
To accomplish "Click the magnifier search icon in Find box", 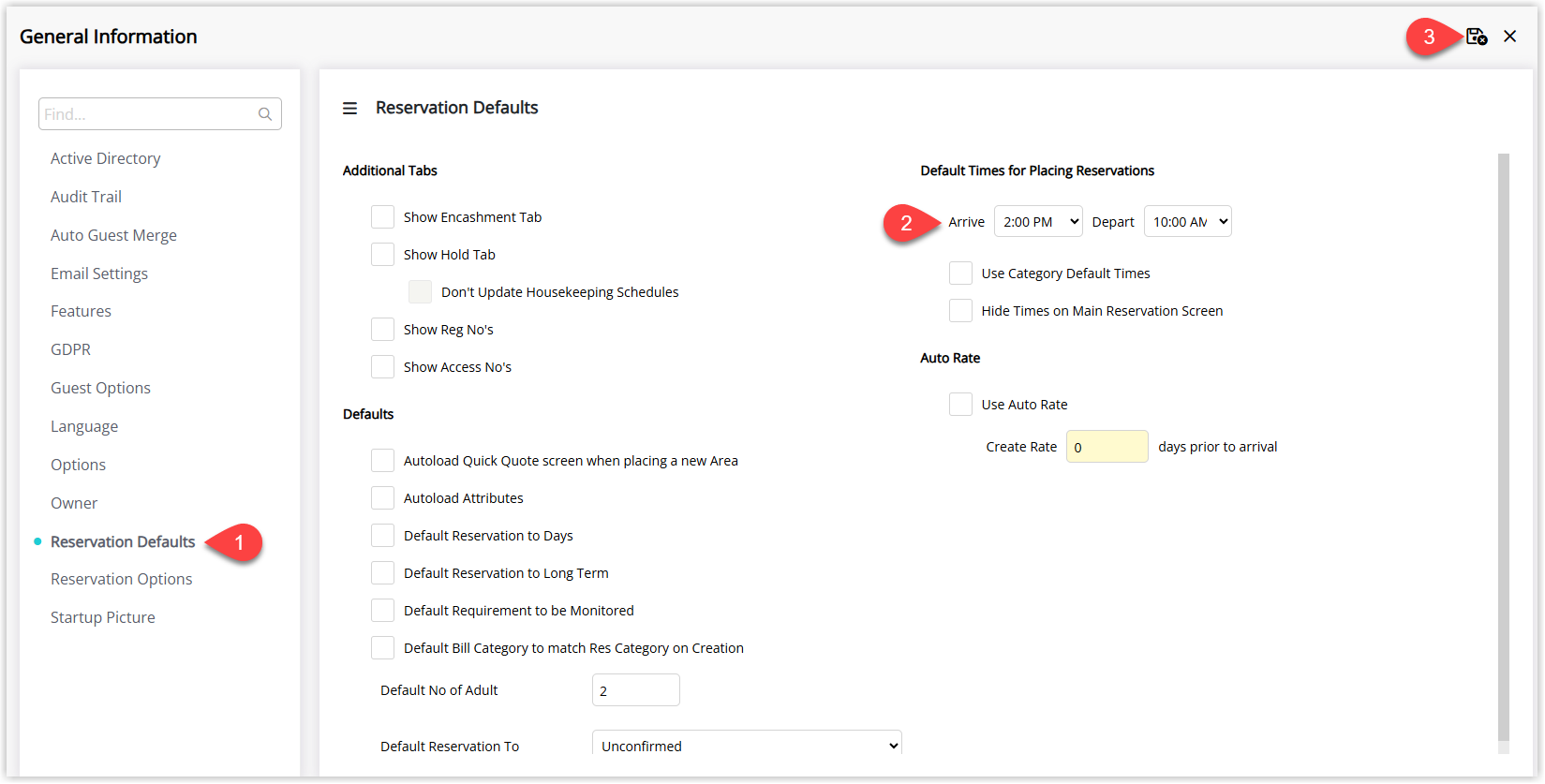I will click(x=265, y=114).
